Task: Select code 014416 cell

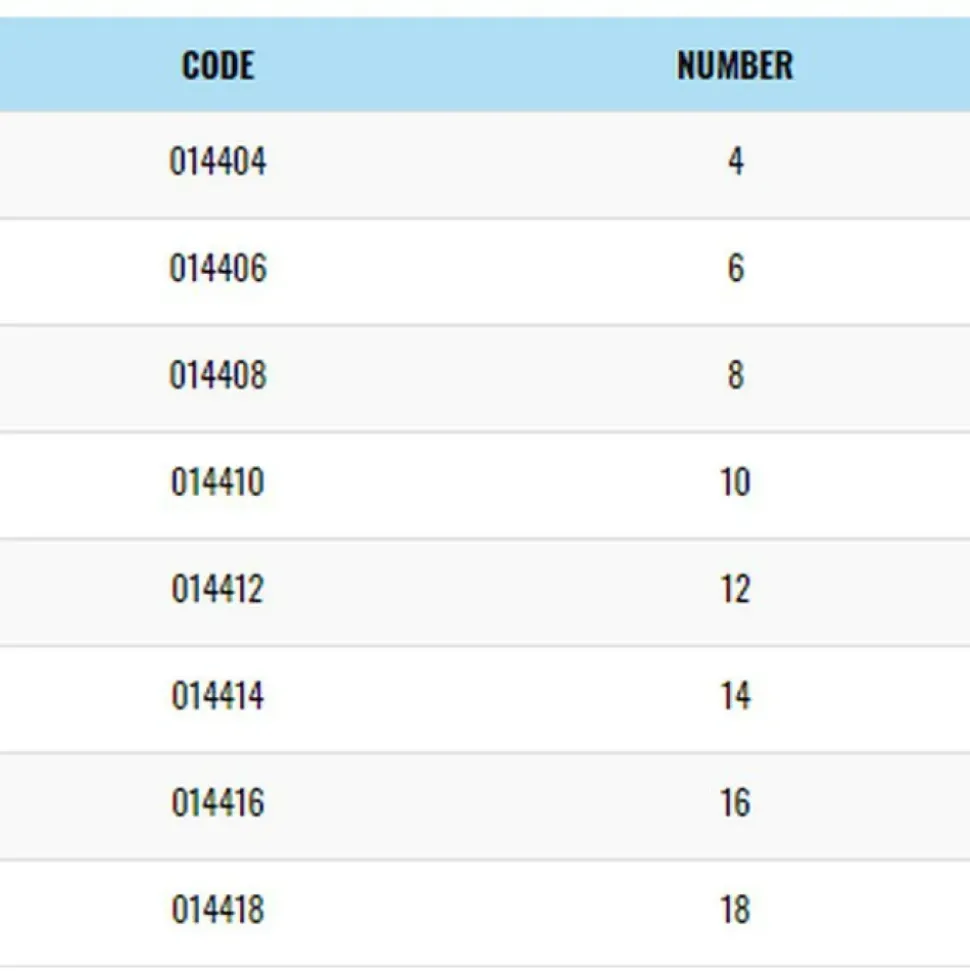Action: [x=218, y=803]
